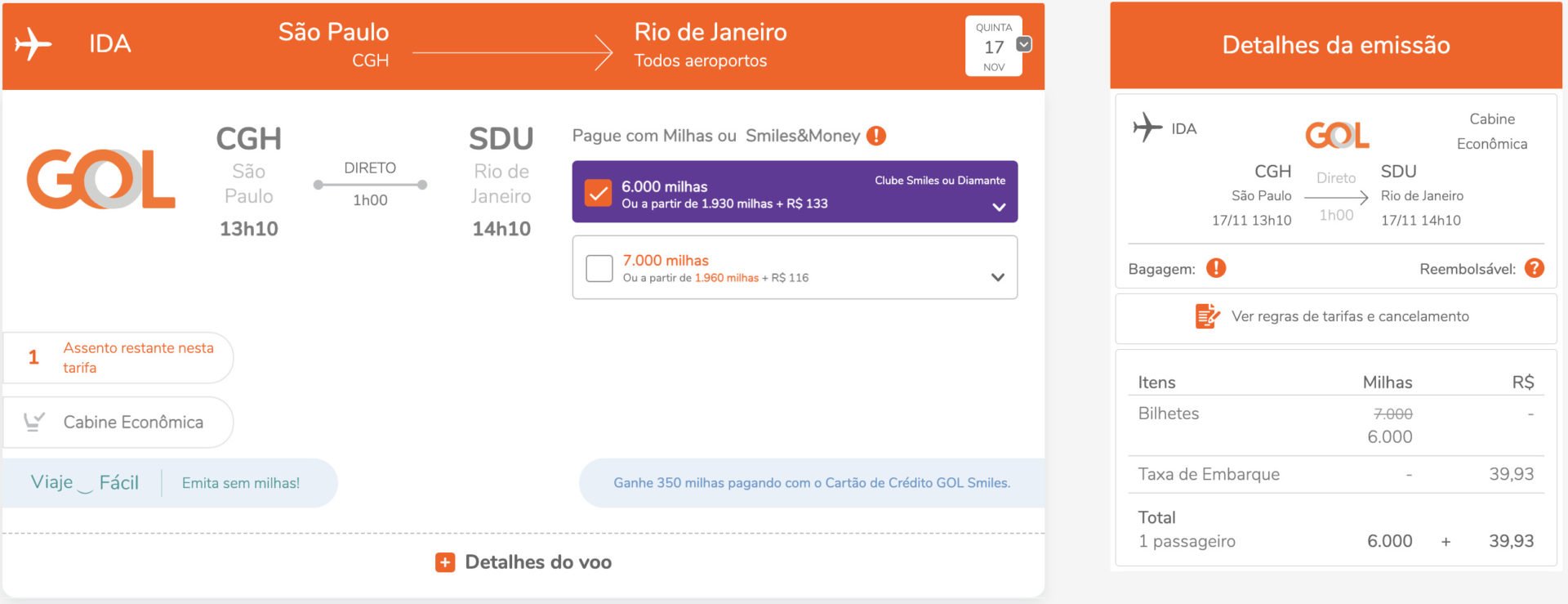Click the large GOL airline logo
The height and width of the screenshot is (604, 1568).
point(101,179)
